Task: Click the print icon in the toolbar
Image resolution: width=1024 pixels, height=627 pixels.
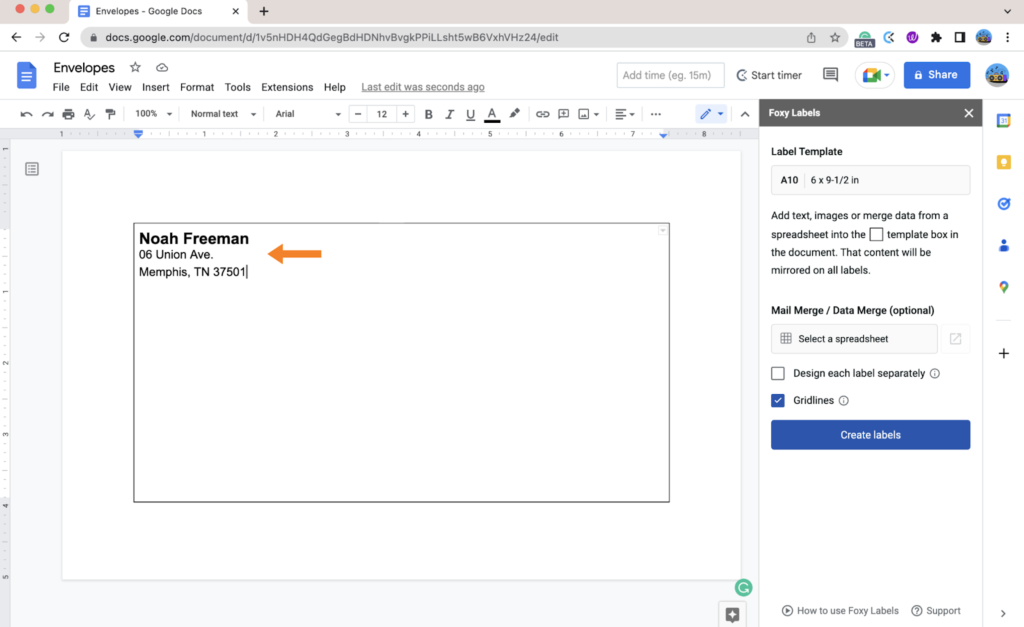Action: pos(68,113)
